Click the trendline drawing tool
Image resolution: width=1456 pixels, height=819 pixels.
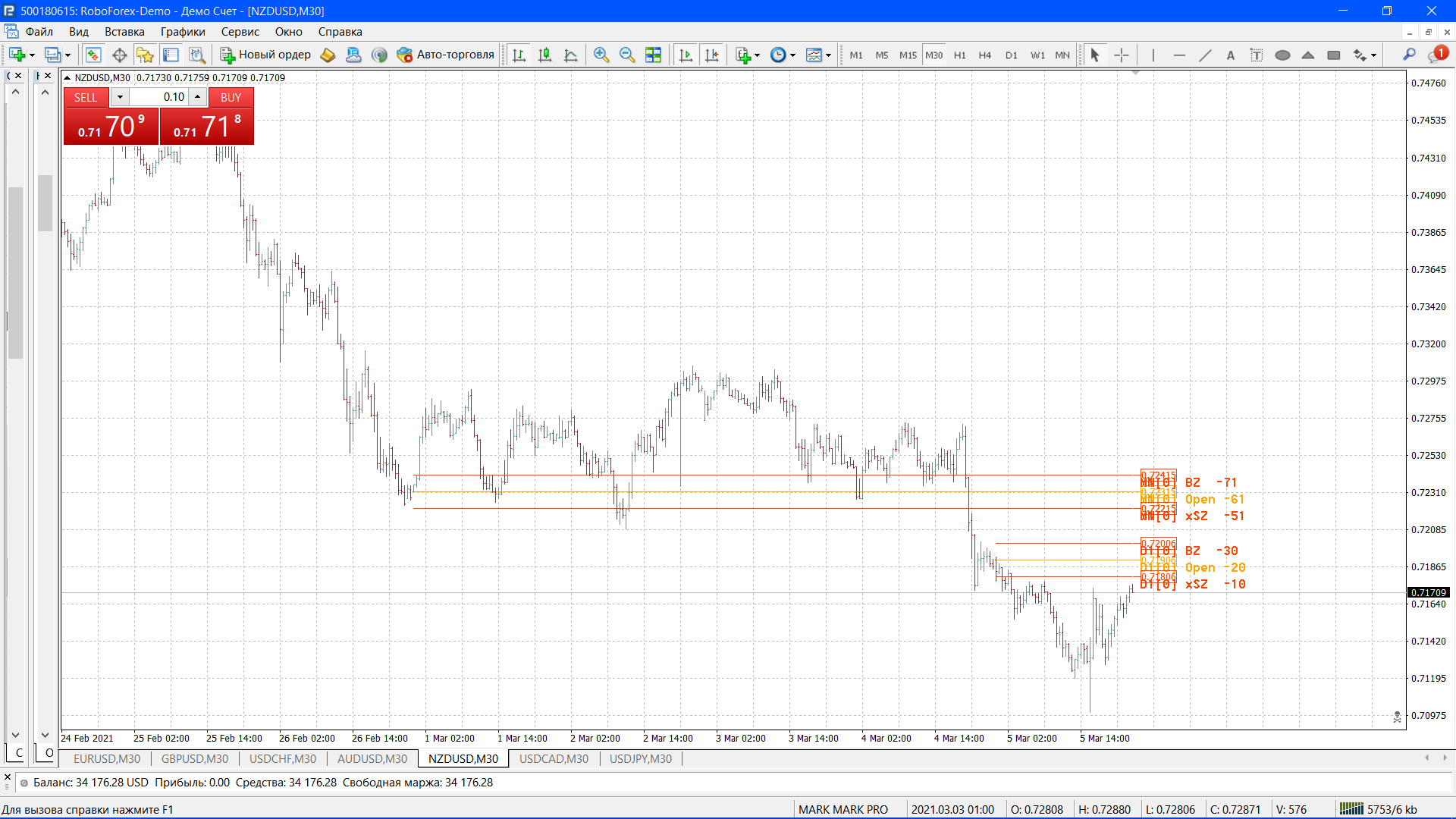[x=1204, y=55]
